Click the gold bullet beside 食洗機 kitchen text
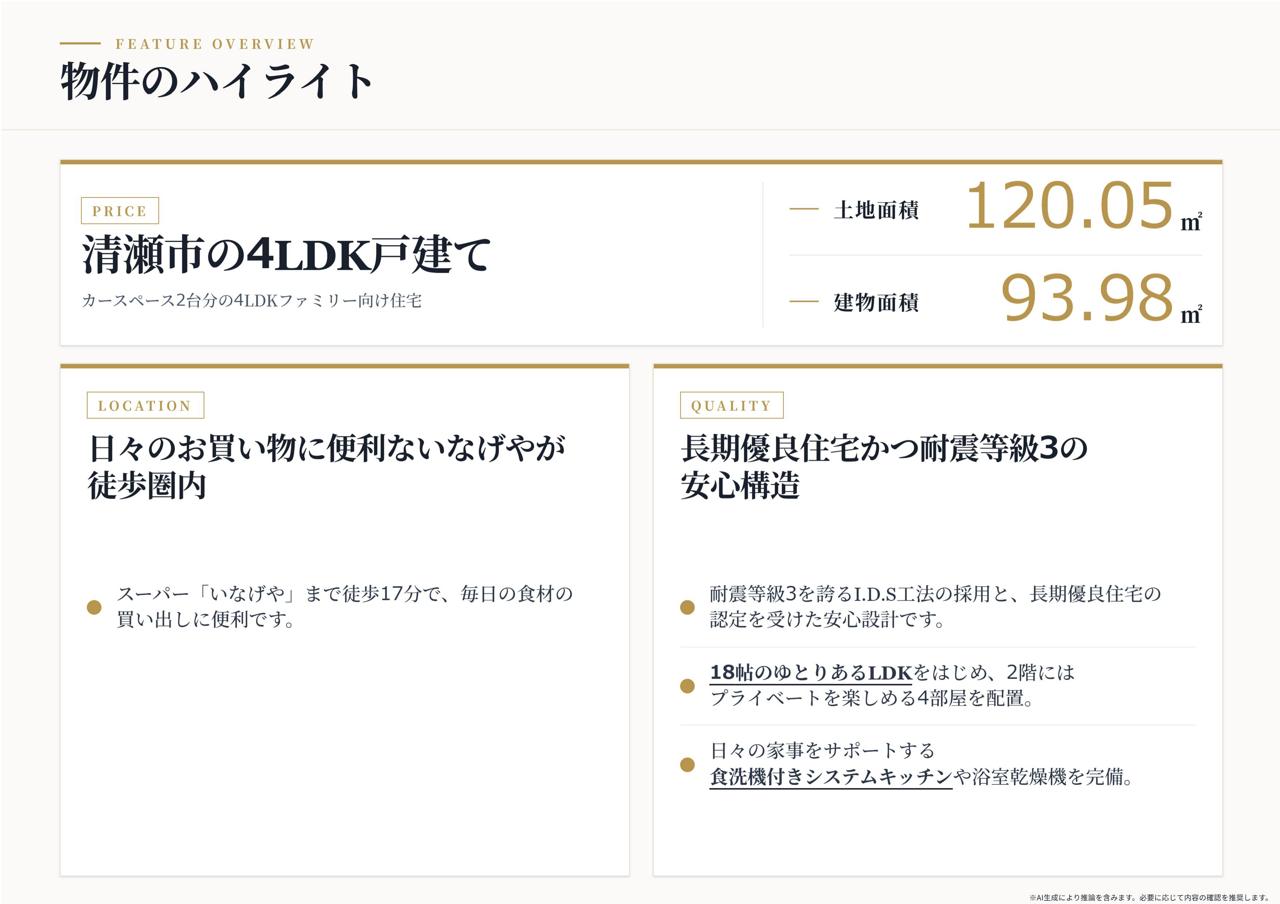 tap(687, 765)
